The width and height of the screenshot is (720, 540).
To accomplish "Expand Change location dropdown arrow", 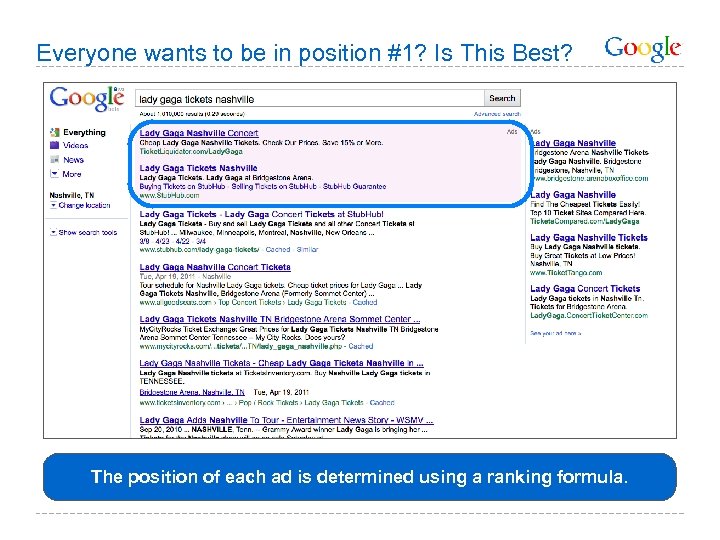I will pyautogui.click(x=53, y=205).
